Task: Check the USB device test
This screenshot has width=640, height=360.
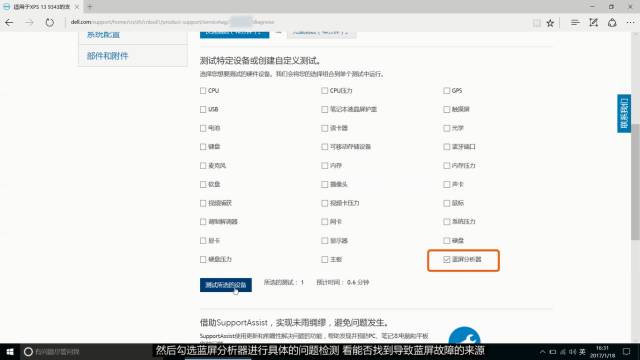Action: (203, 109)
